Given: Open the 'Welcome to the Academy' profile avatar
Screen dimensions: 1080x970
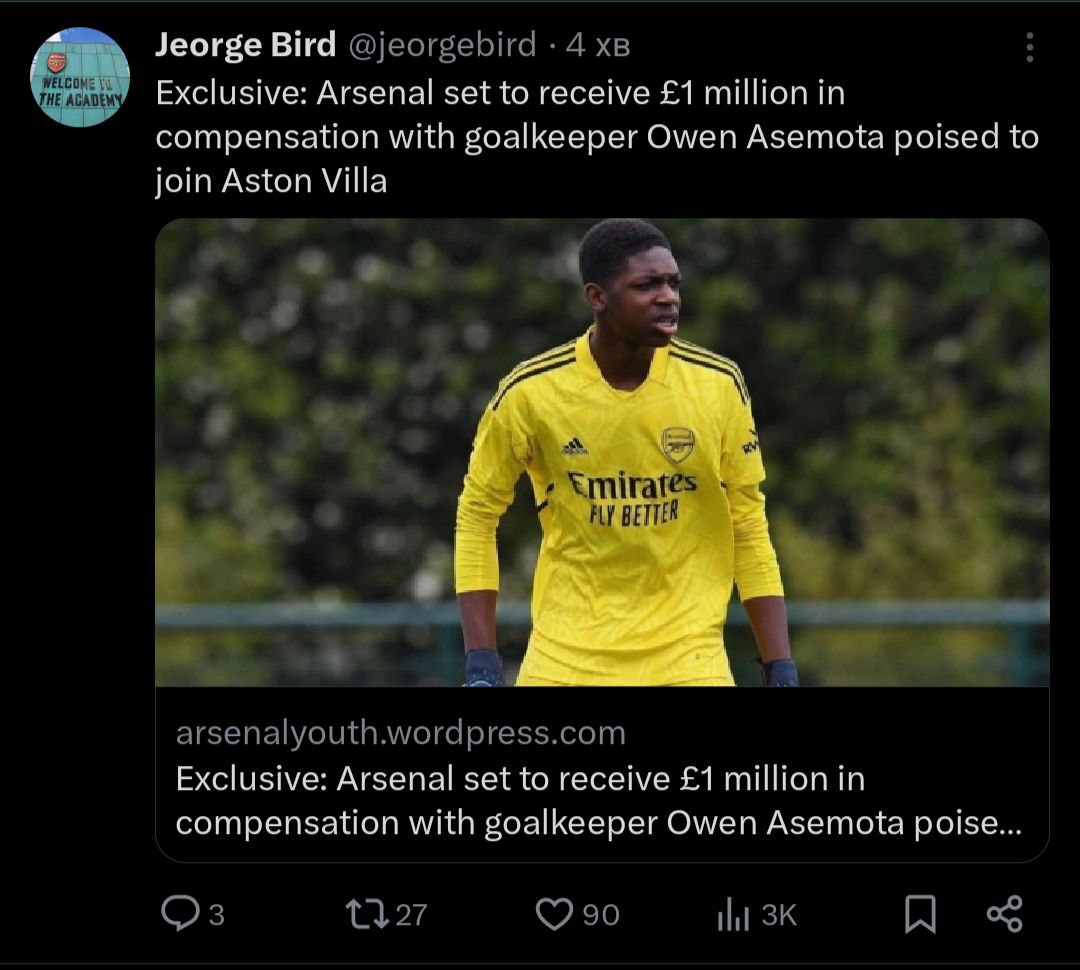Looking at the screenshot, I should (80, 77).
